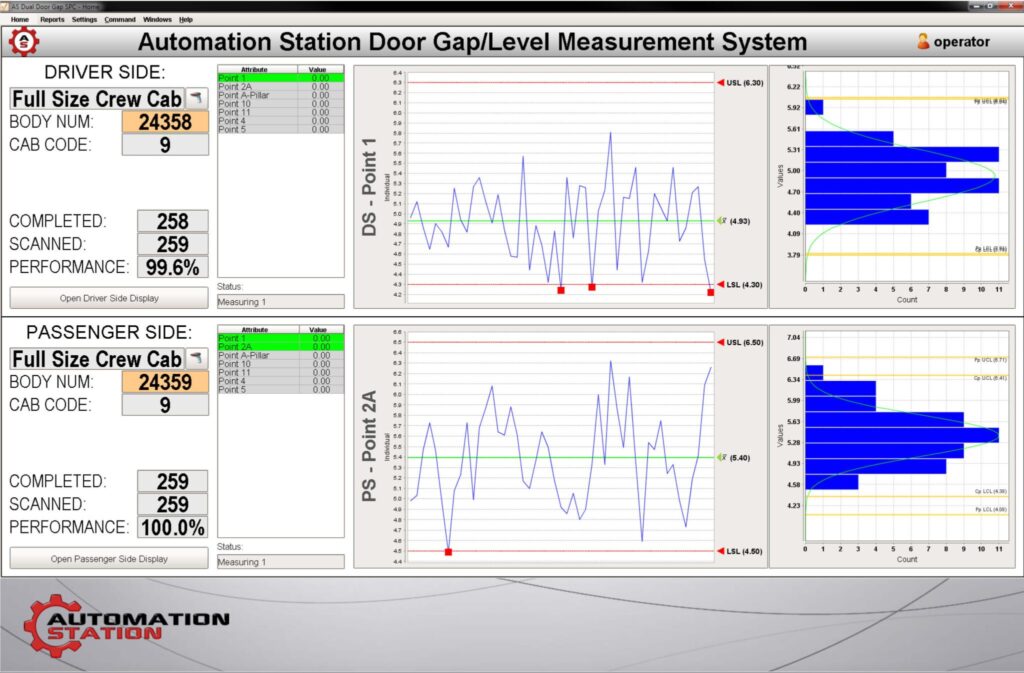This screenshot has width=1024, height=673.
Task: Open the Settings menu
Action: (85, 19)
